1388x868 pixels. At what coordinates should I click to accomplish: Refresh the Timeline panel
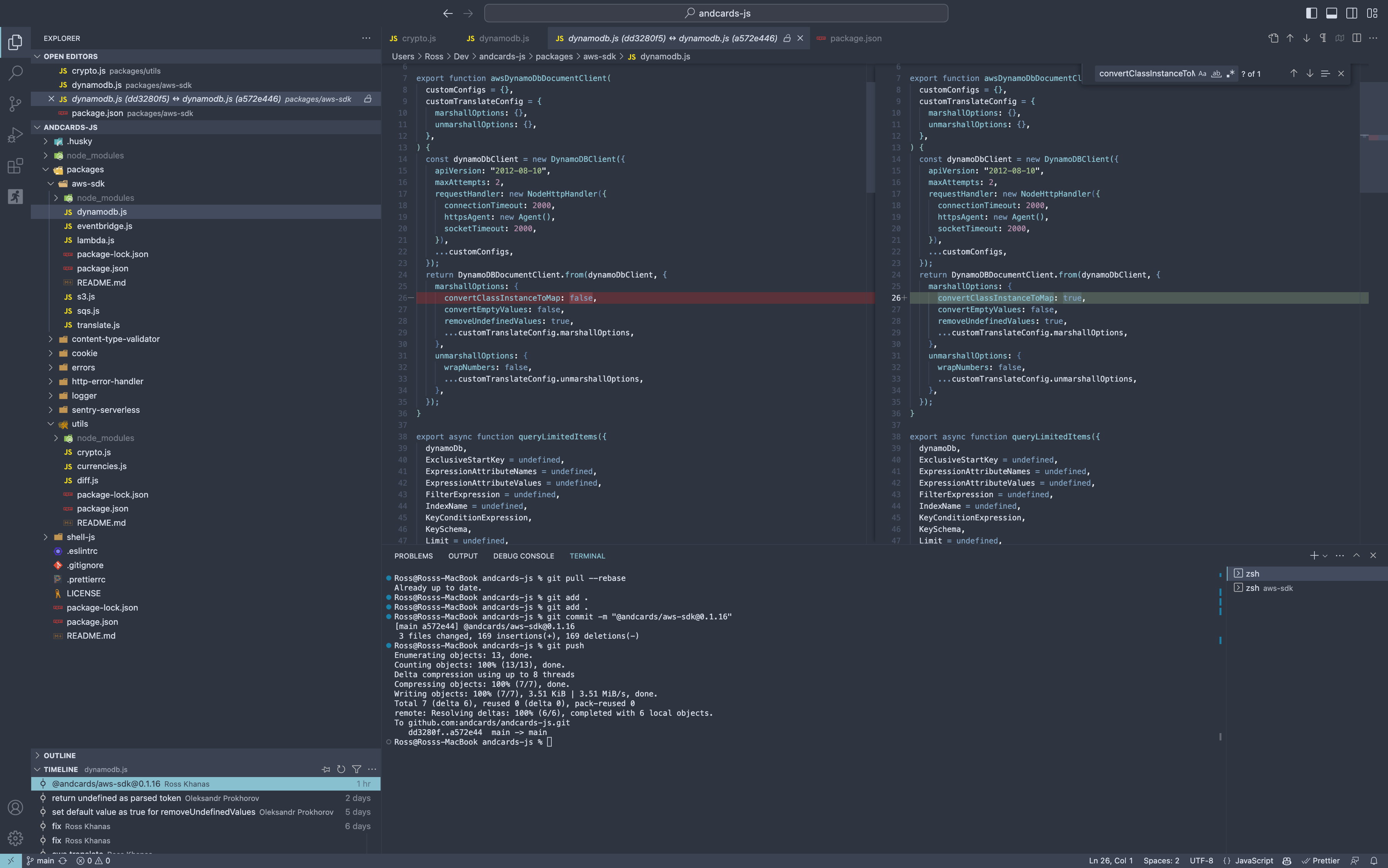coord(341,769)
